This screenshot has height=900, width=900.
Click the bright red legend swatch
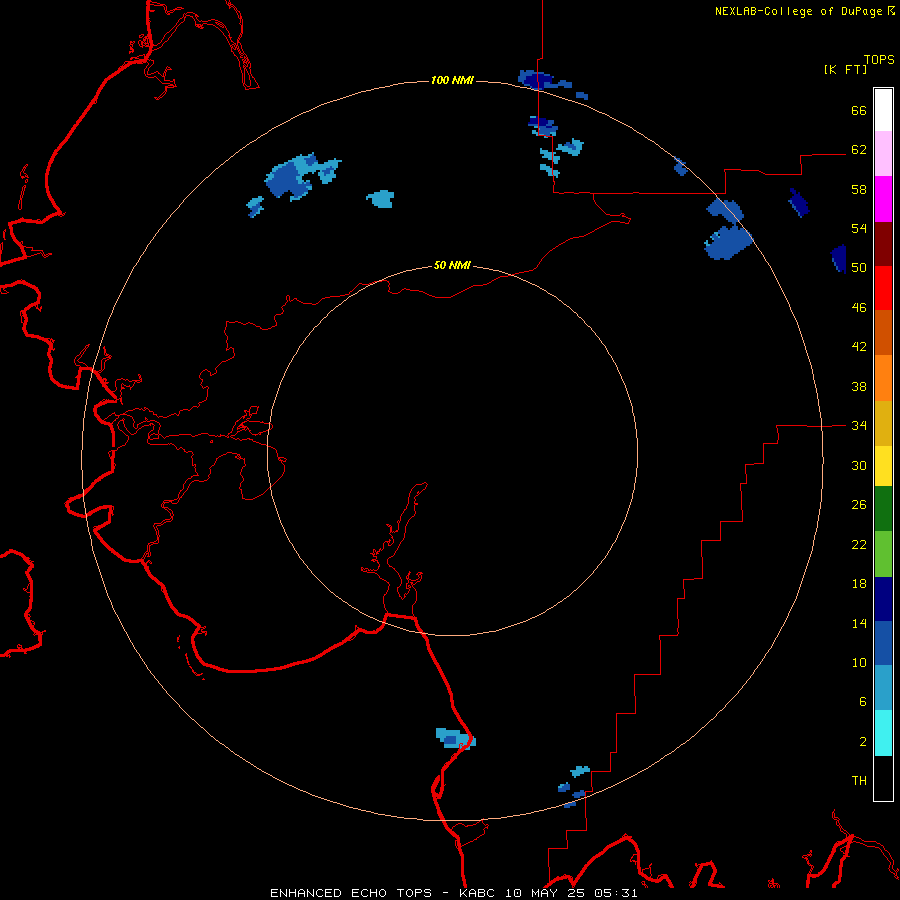click(883, 289)
